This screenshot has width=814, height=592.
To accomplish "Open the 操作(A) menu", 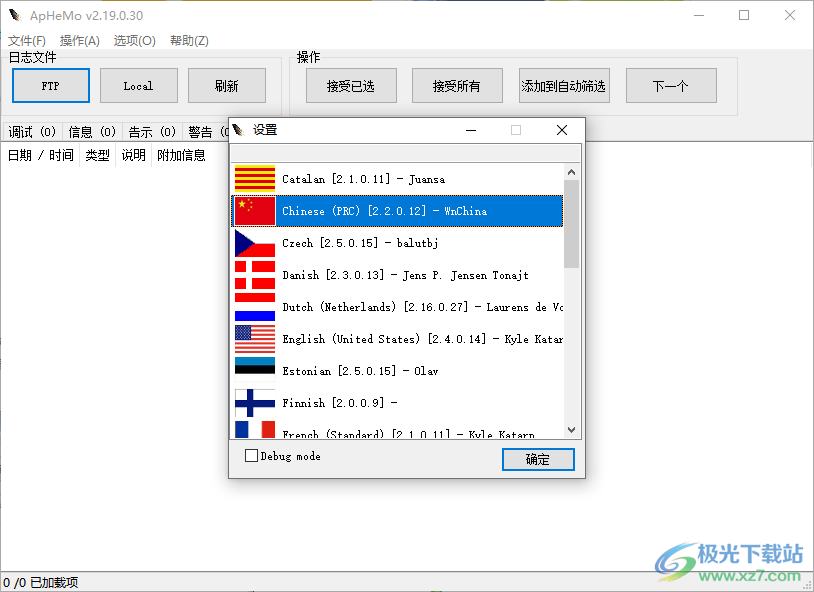I will coord(79,41).
